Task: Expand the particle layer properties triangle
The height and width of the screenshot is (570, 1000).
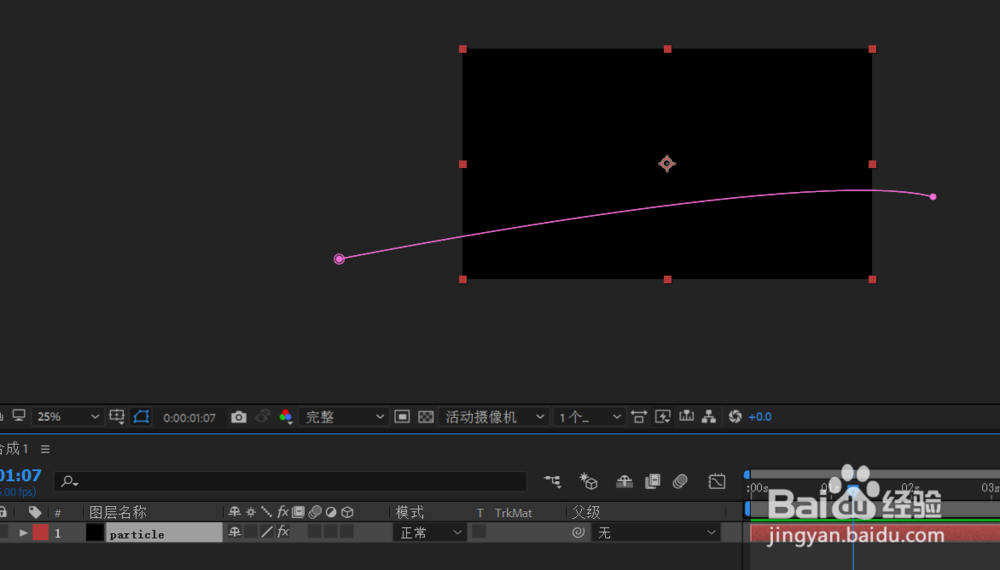Action: [23, 533]
